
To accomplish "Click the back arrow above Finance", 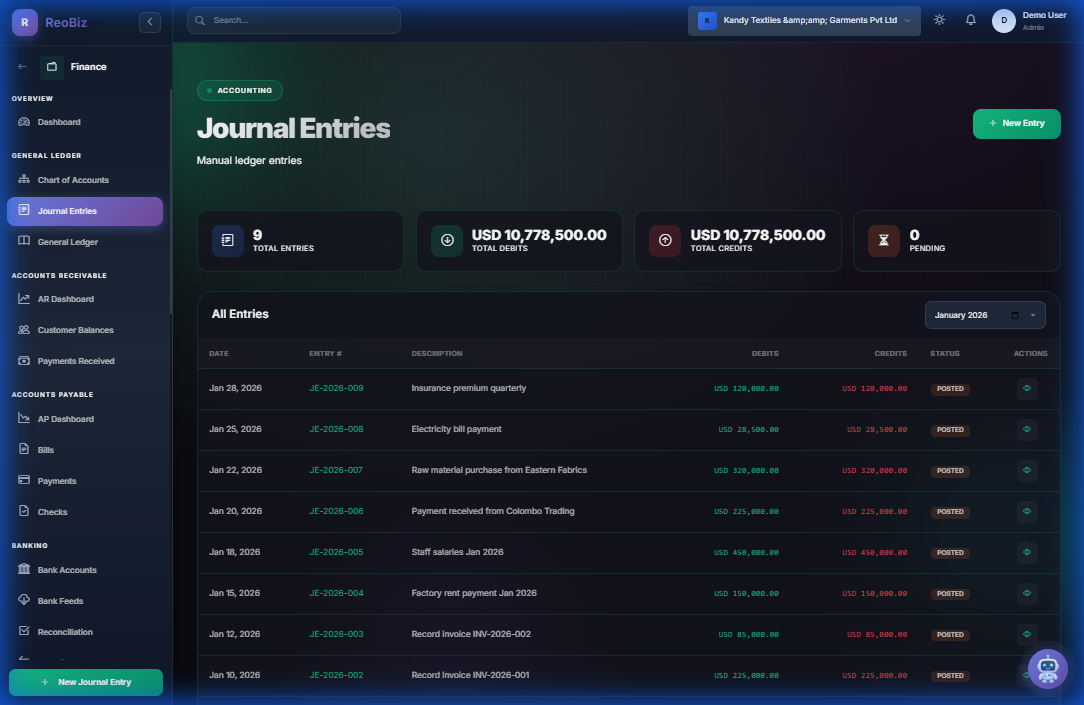I will [20, 66].
